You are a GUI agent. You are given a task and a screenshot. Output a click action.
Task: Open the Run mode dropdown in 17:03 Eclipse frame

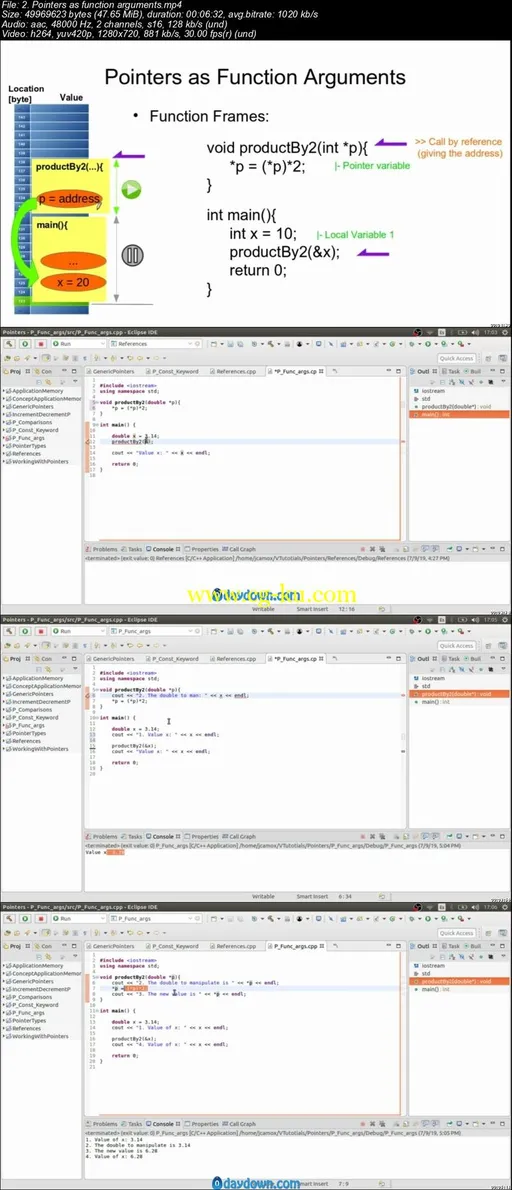pos(78,344)
